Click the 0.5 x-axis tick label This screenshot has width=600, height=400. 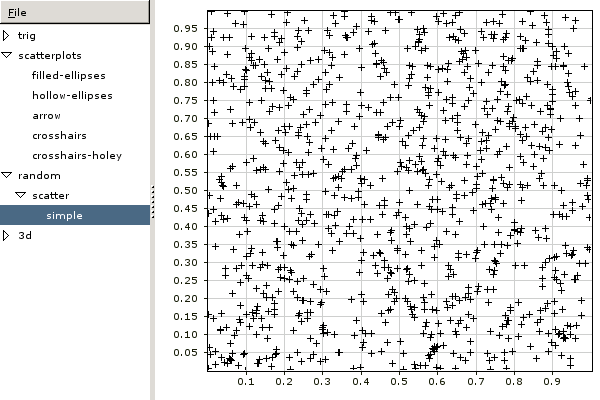(x=399, y=382)
